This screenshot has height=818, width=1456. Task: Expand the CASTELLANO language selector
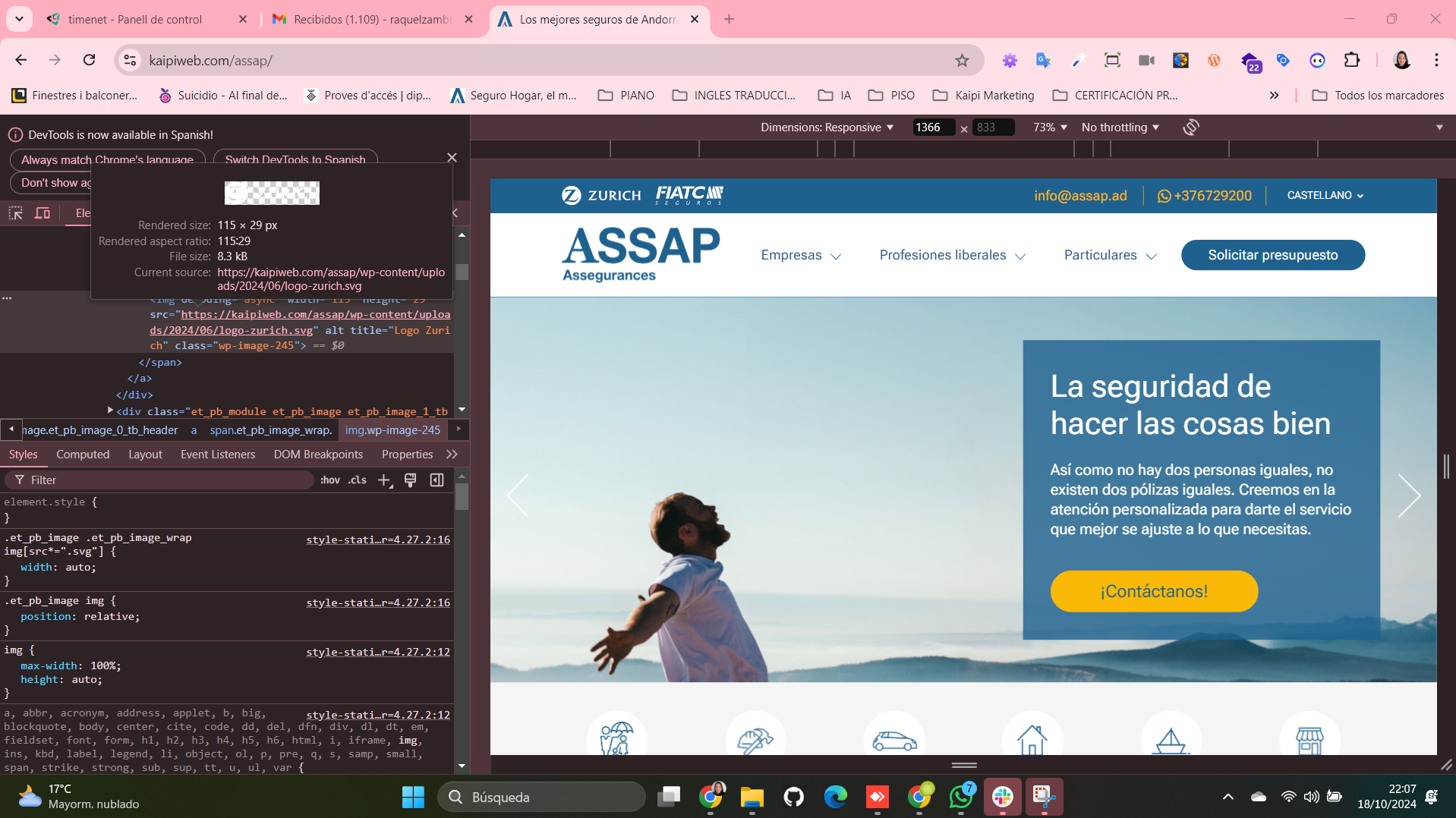tap(1325, 196)
